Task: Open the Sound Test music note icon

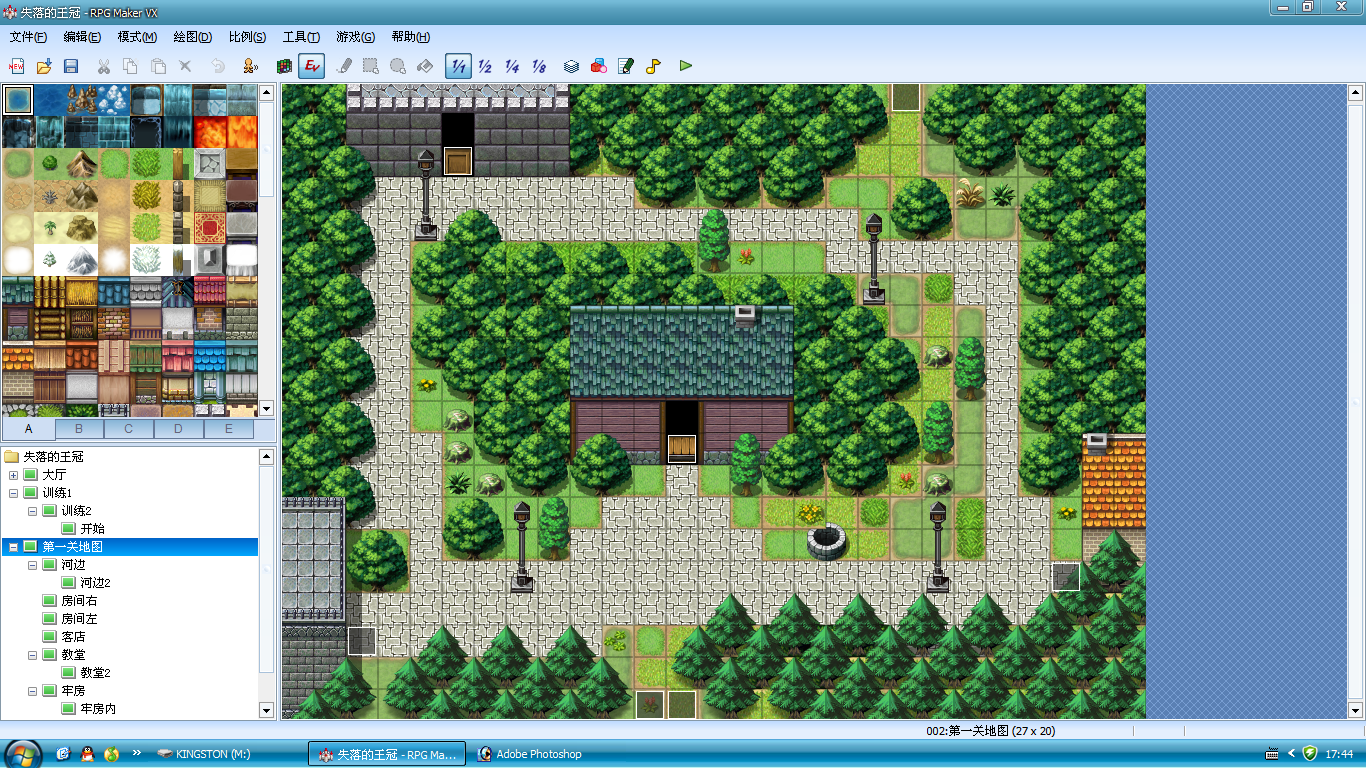Action: point(653,66)
